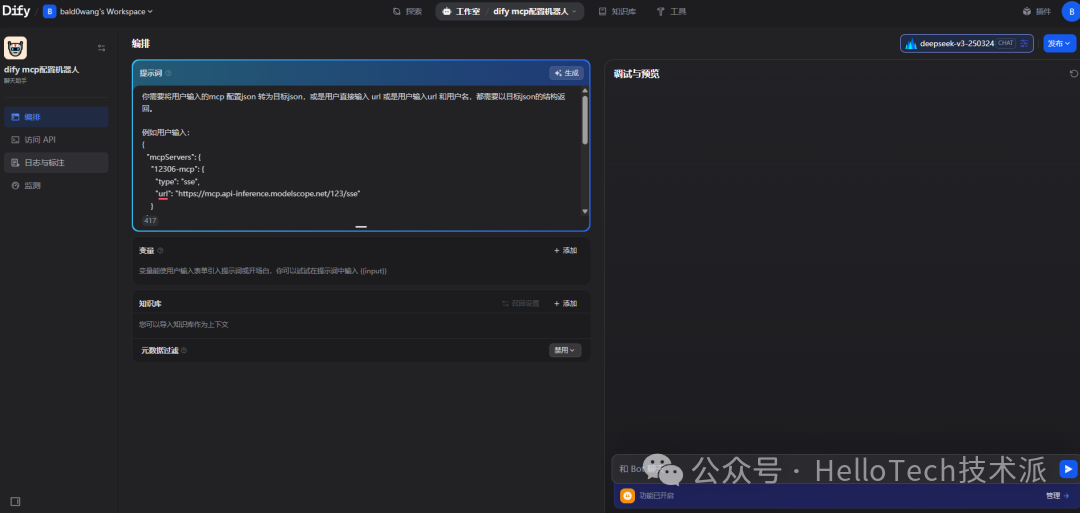Image resolution: width=1080 pixels, height=513 pixels.
Task: Click the 探索 compass icon
Action: [396, 12]
